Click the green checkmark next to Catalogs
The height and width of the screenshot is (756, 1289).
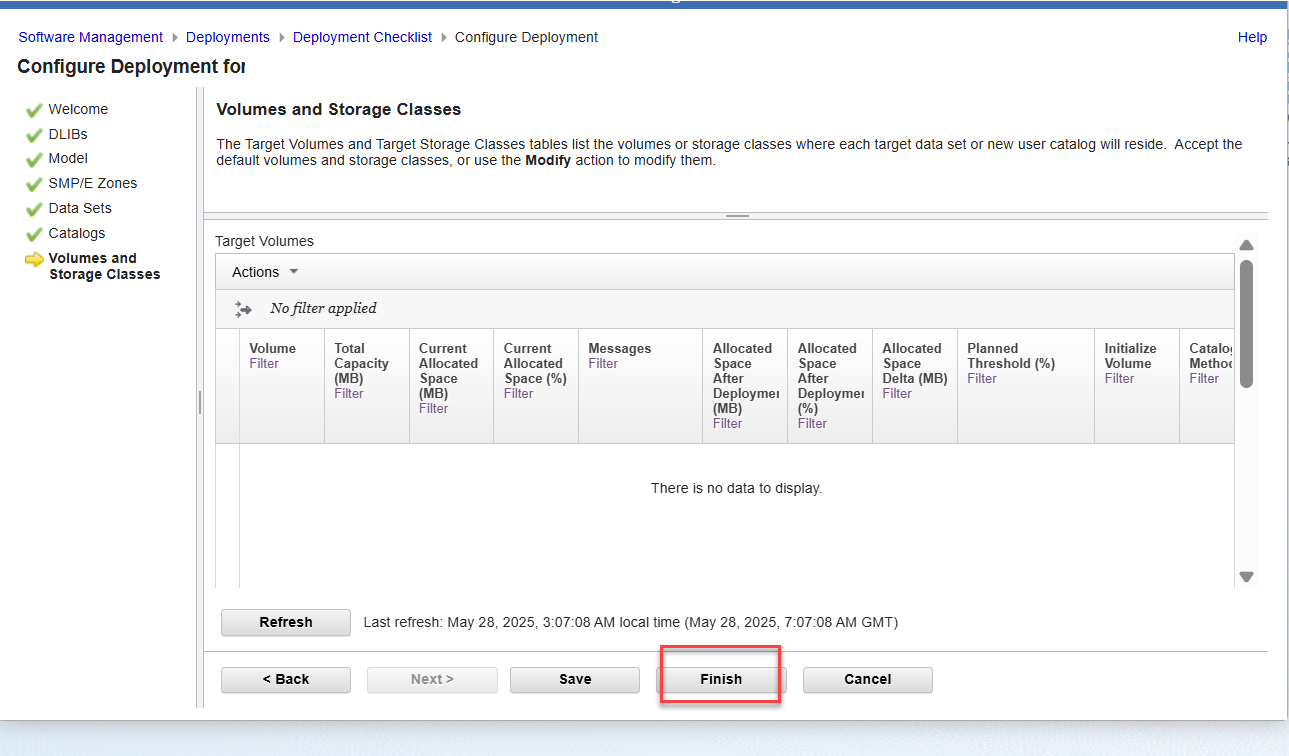tap(34, 234)
